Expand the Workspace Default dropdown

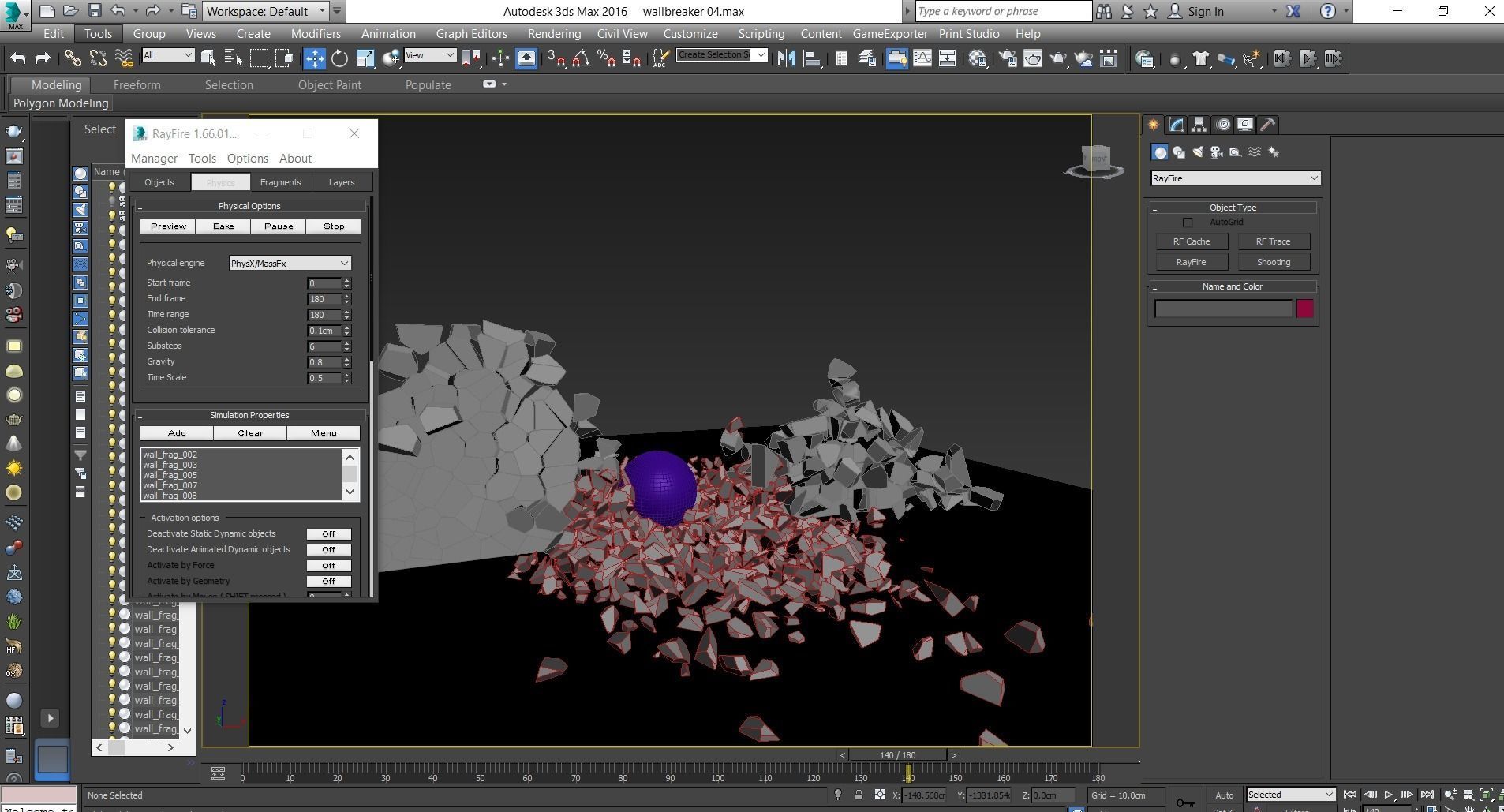pos(263,11)
